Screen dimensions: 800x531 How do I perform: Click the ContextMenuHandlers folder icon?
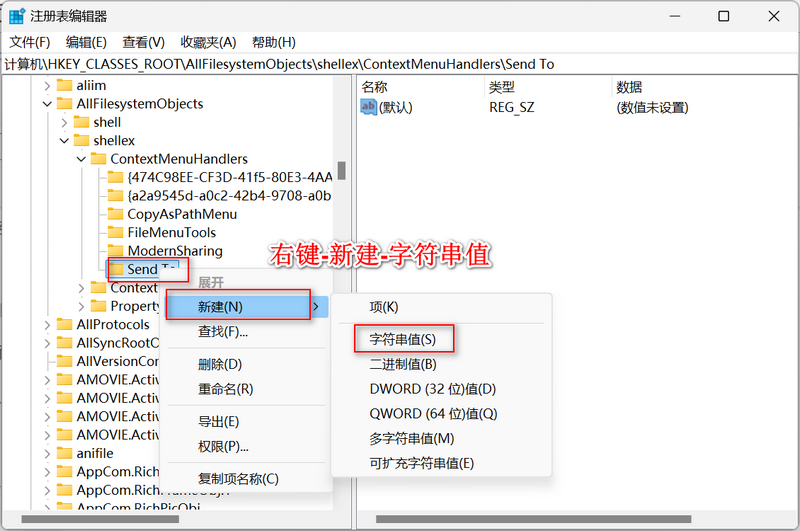pyautogui.click(x=98, y=159)
